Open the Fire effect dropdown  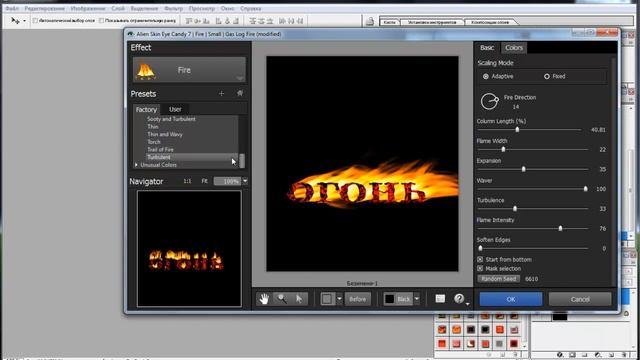coord(240,78)
